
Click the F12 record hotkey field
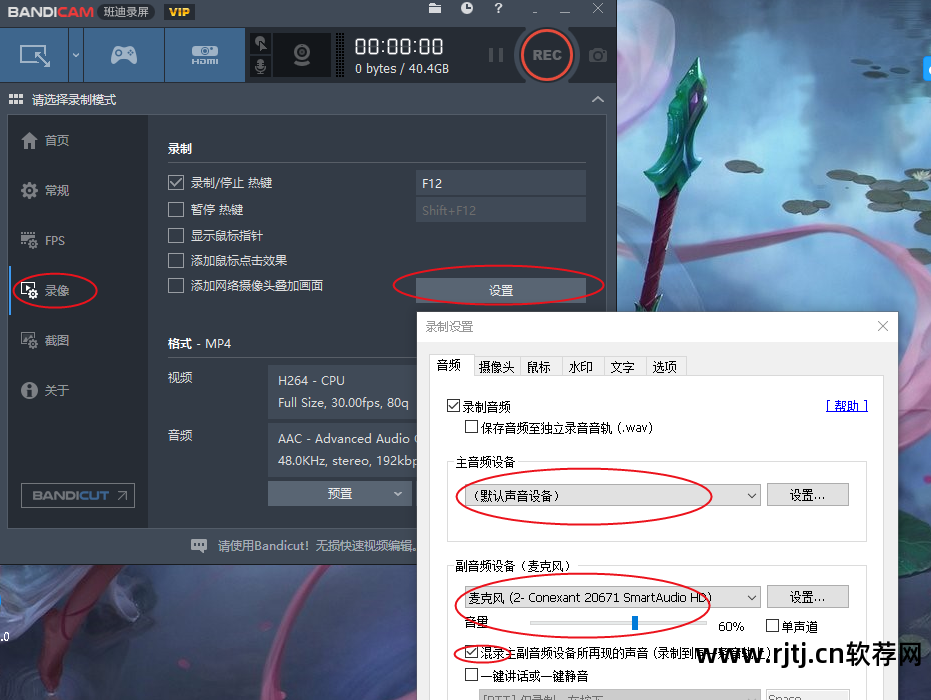point(501,183)
